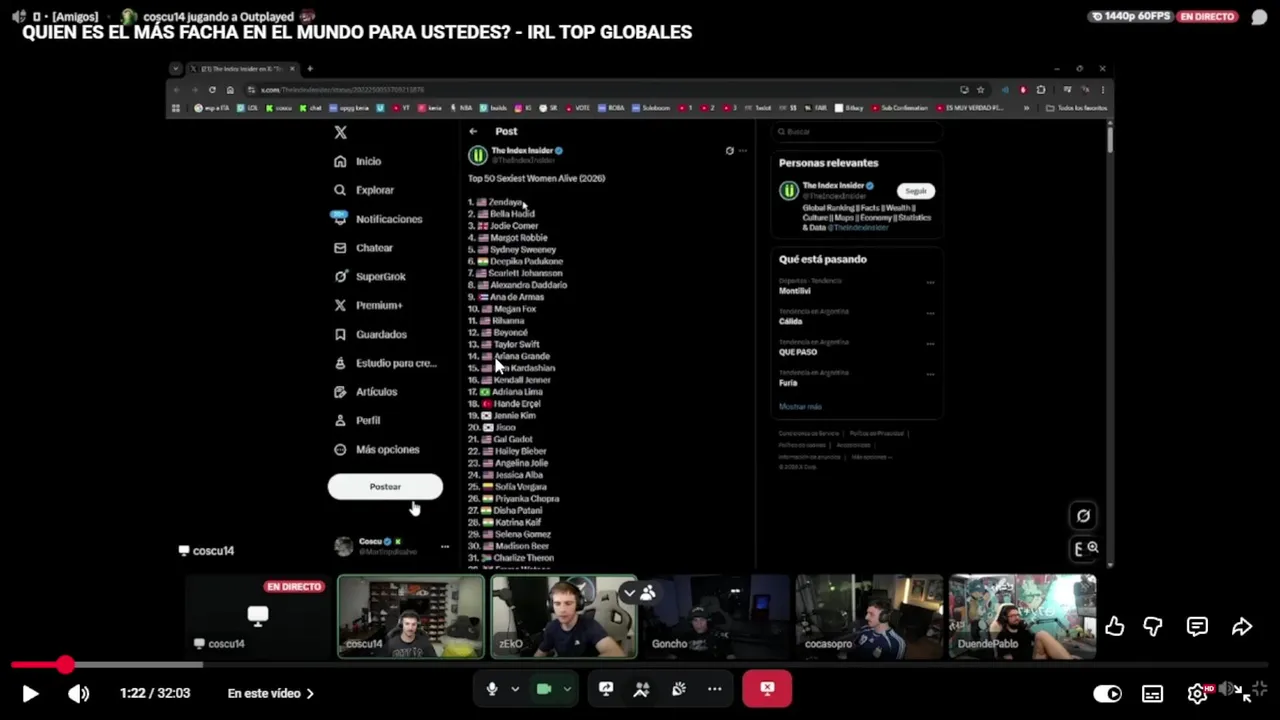The image size is (1280, 720).
Task: Click the Postear button
Action: pos(385,487)
